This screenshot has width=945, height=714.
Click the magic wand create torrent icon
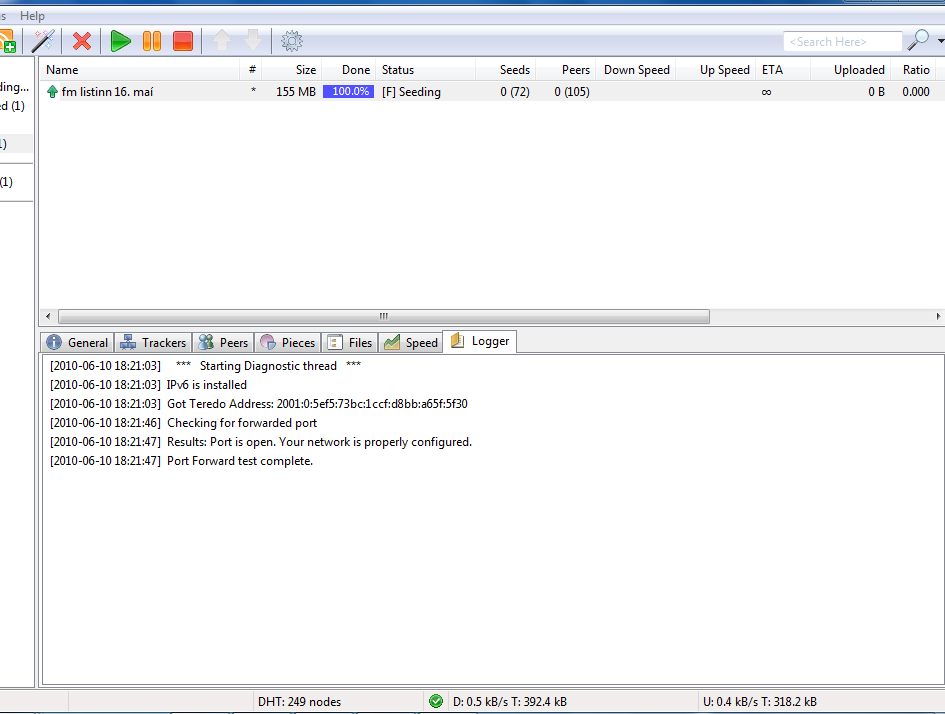point(43,41)
